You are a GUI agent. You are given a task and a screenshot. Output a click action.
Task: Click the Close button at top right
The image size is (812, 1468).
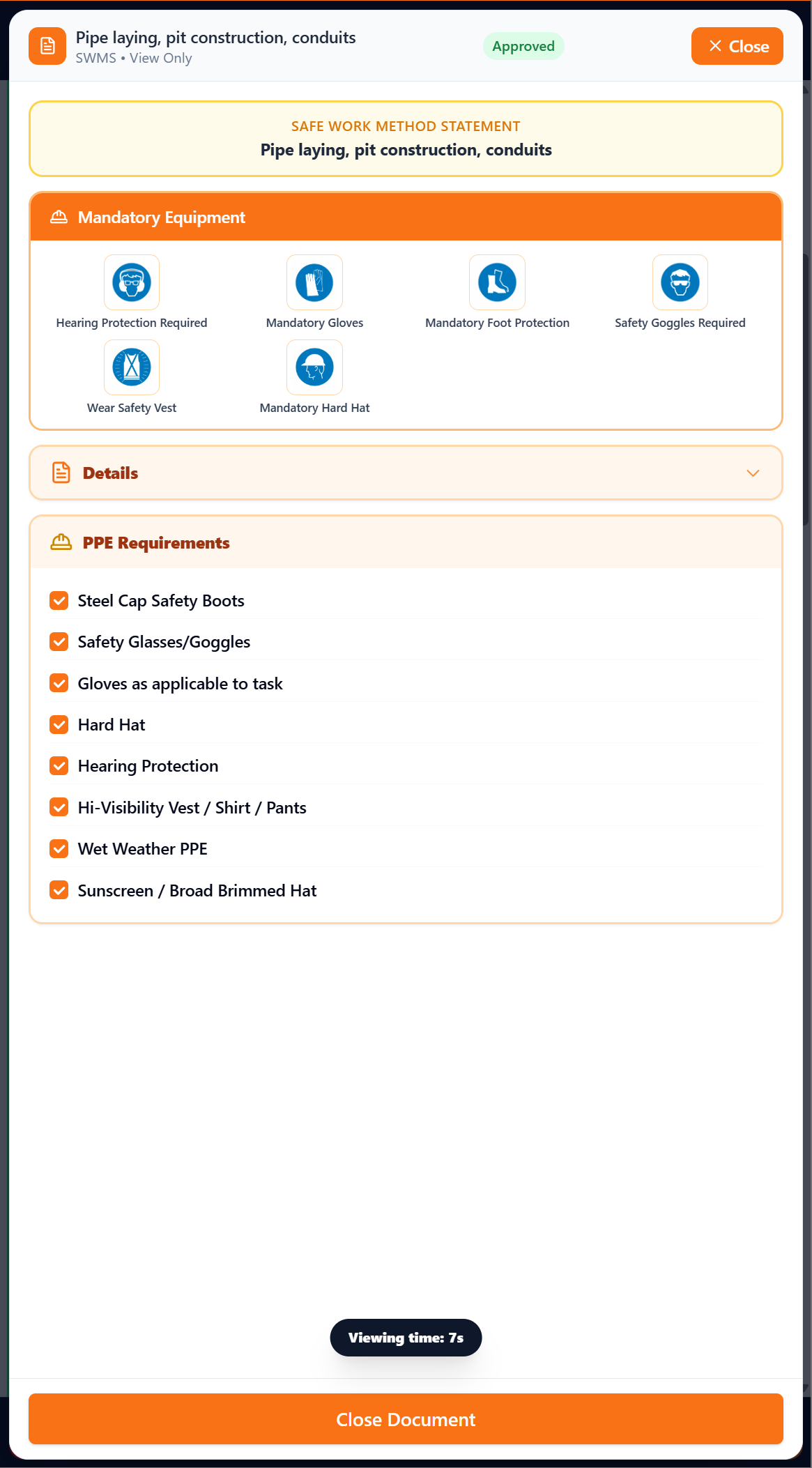(x=737, y=46)
